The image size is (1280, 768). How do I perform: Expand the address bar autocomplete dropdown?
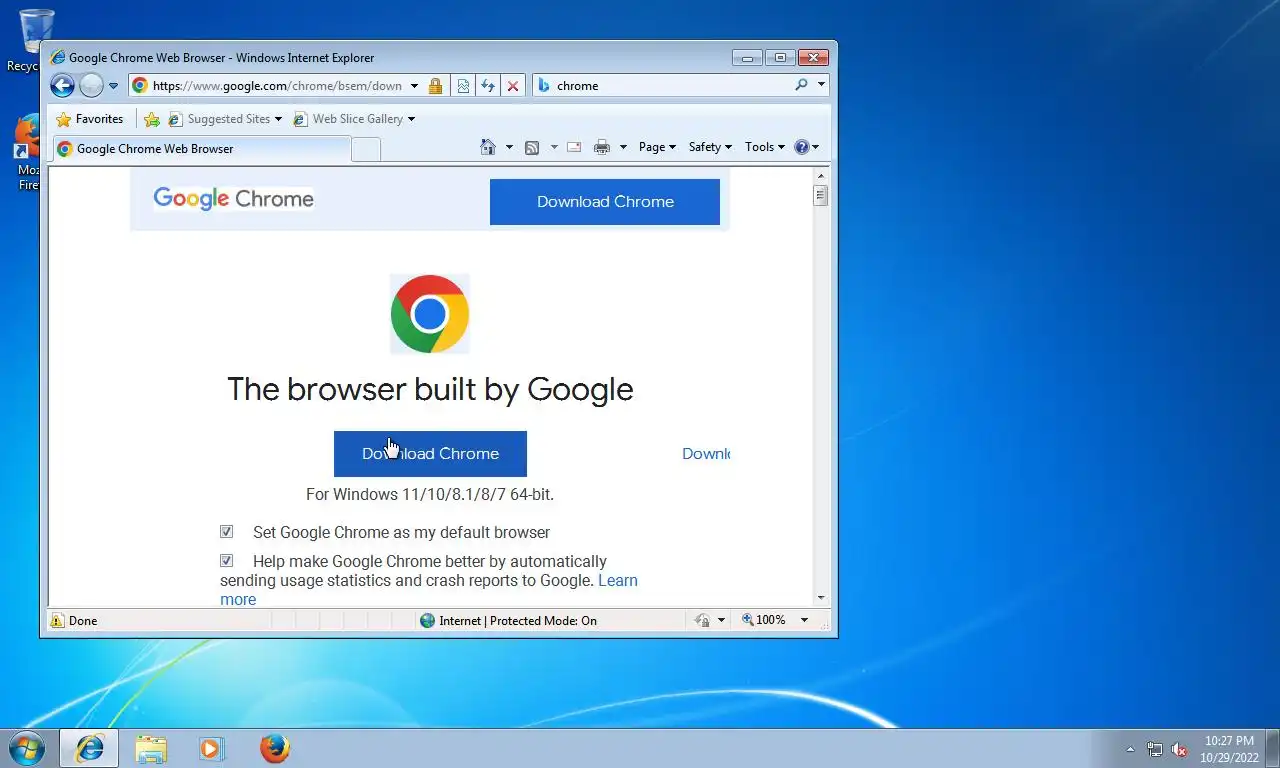pos(414,86)
